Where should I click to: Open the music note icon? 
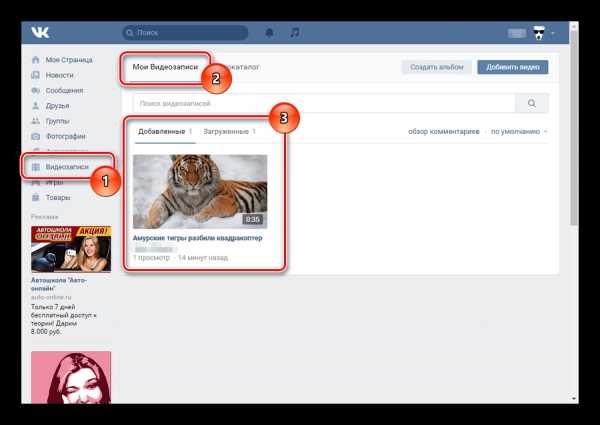pyautogui.click(x=295, y=33)
